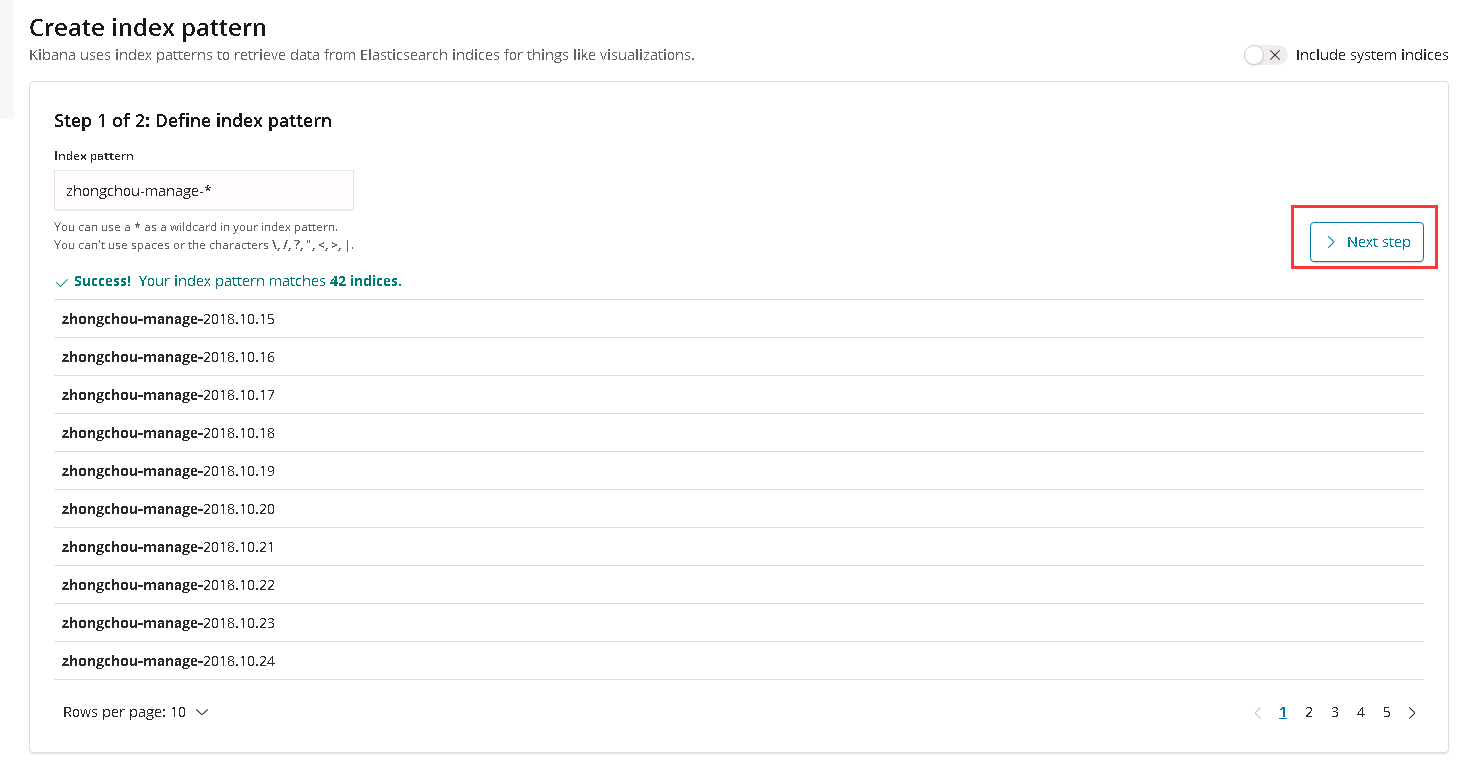
Task: Select index zhongchou-manage-2018.10.16 row
Action: click(739, 357)
